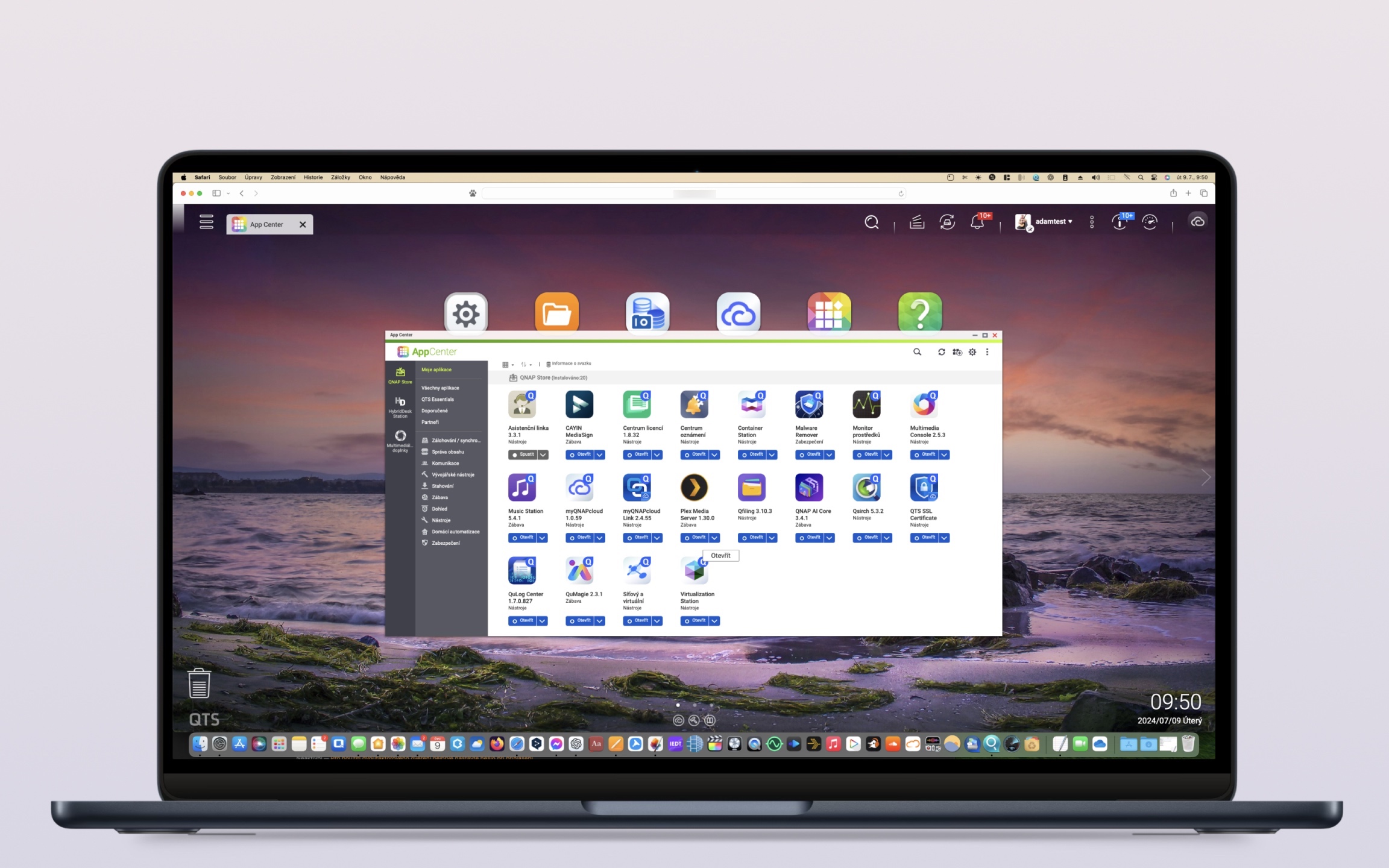Open the File Station desktop icon
Image resolution: width=1389 pixels, height=868 pixels.
[x=556, y=313]
